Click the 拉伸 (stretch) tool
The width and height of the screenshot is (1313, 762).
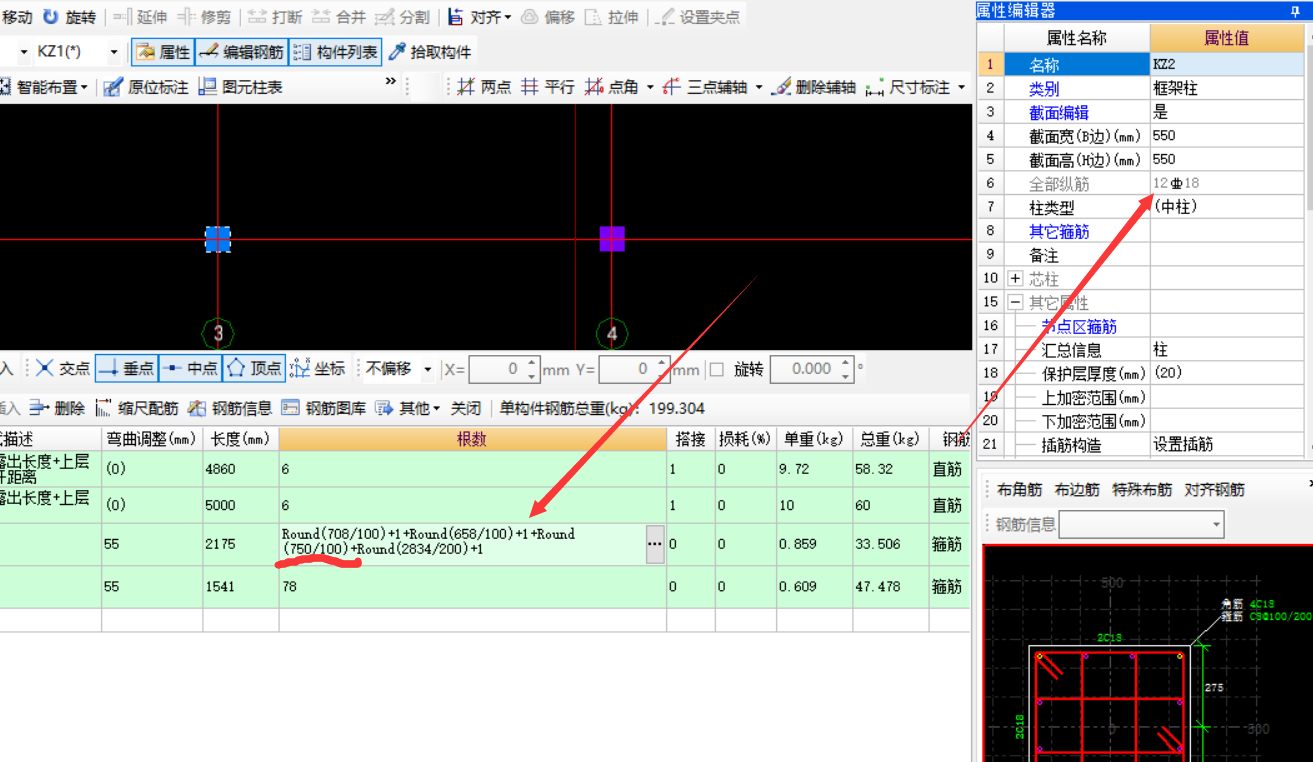[611, 17]
